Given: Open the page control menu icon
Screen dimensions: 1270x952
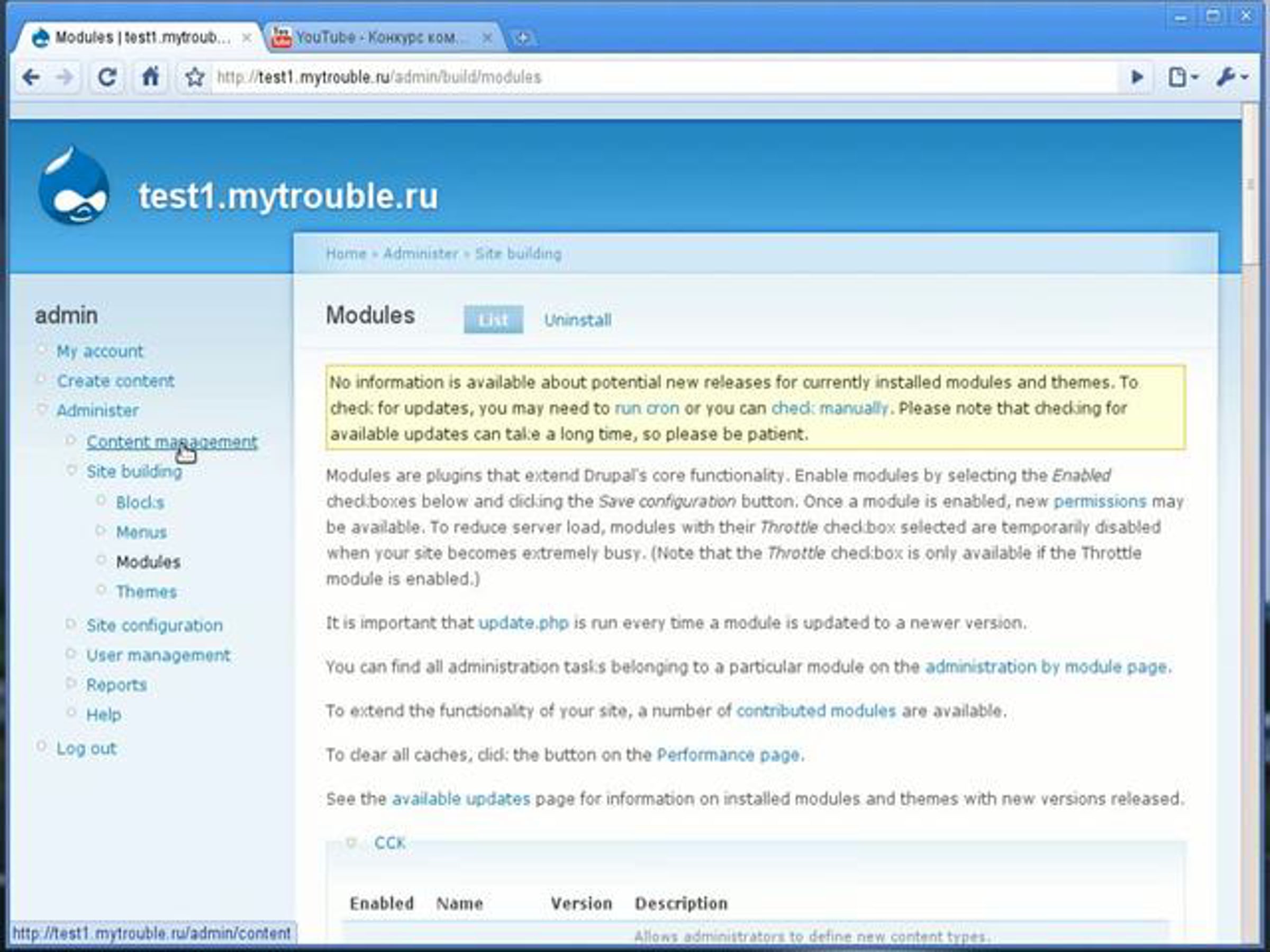Looking at the screenshot, I should click(1182, 77).
